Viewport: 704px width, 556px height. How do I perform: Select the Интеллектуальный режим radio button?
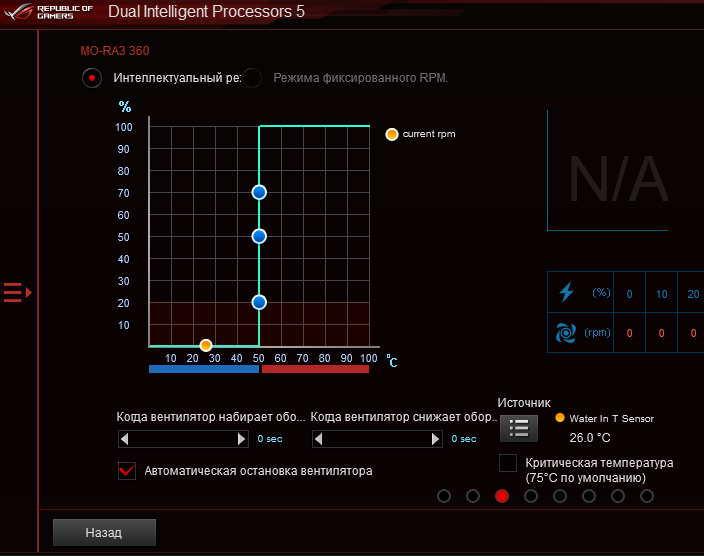pyautogui.click(x=92, y=78)
